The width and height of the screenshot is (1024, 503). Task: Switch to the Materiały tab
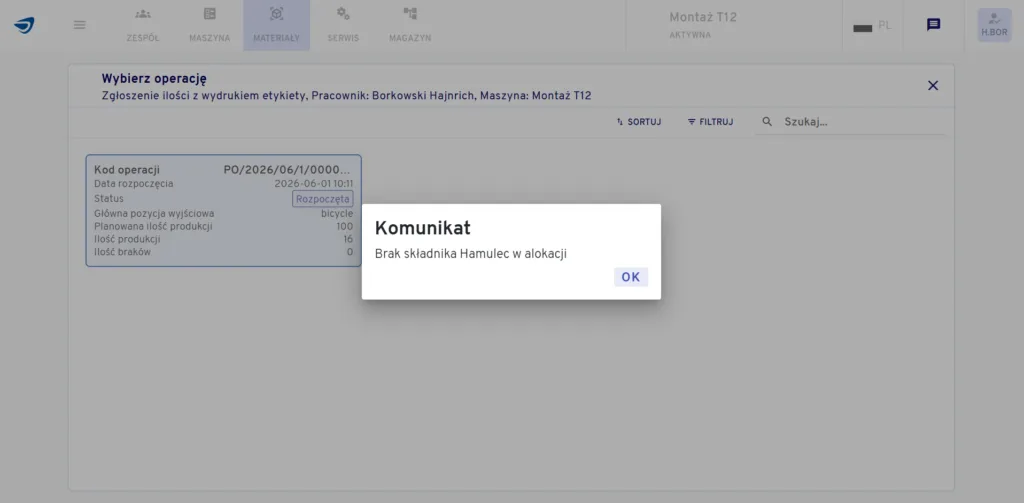point(277,25)
